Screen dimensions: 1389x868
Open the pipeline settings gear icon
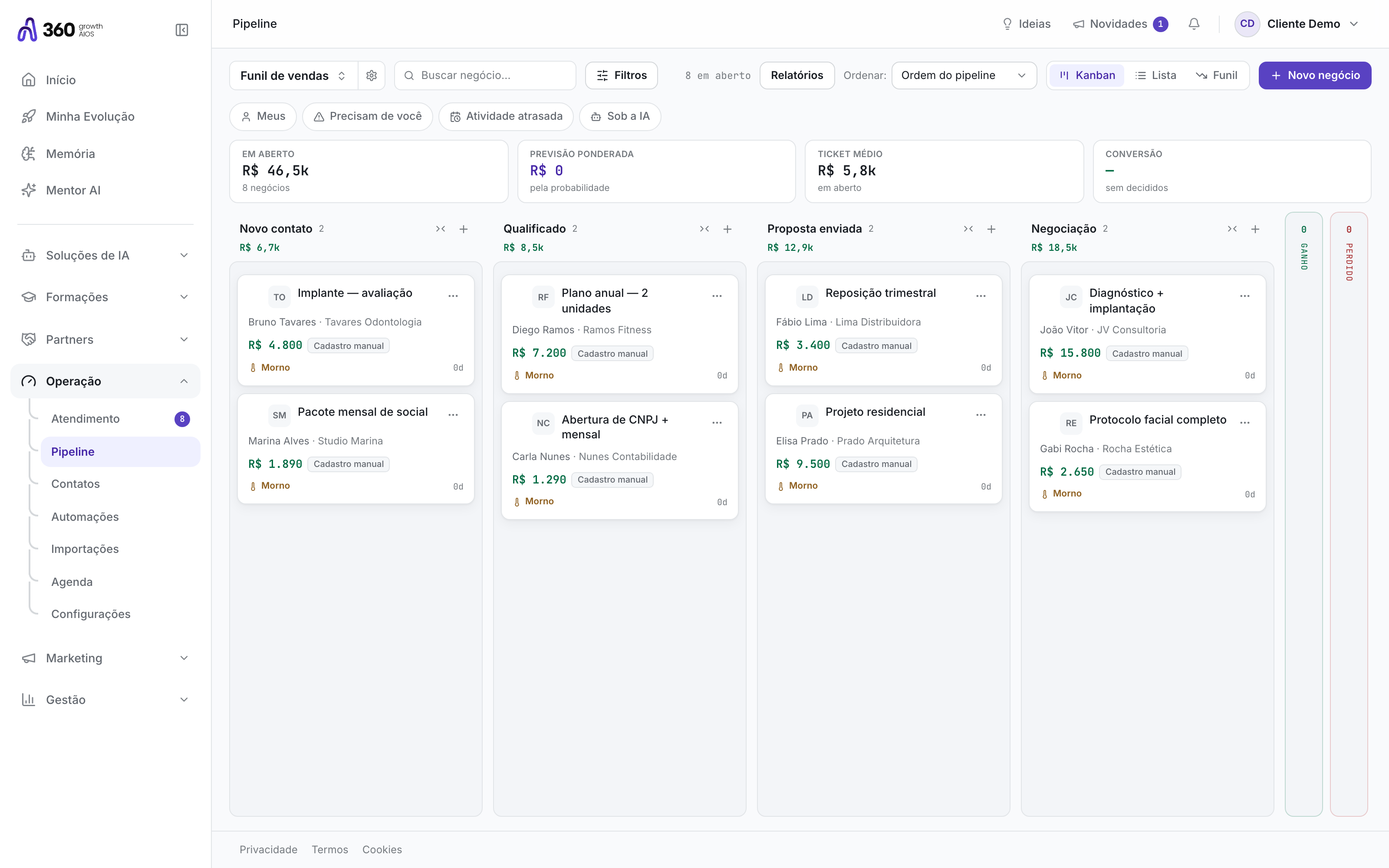(x=372, y=75)
